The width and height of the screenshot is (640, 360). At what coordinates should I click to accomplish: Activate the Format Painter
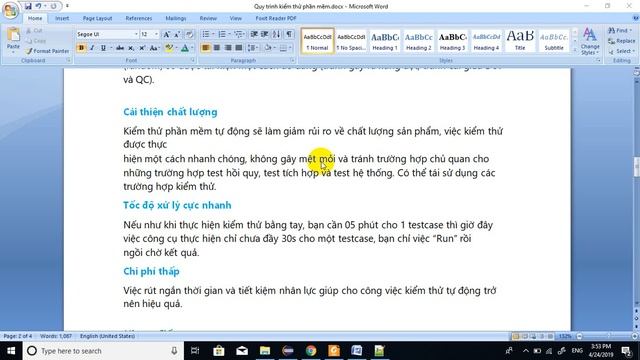(x=47, y=51)
